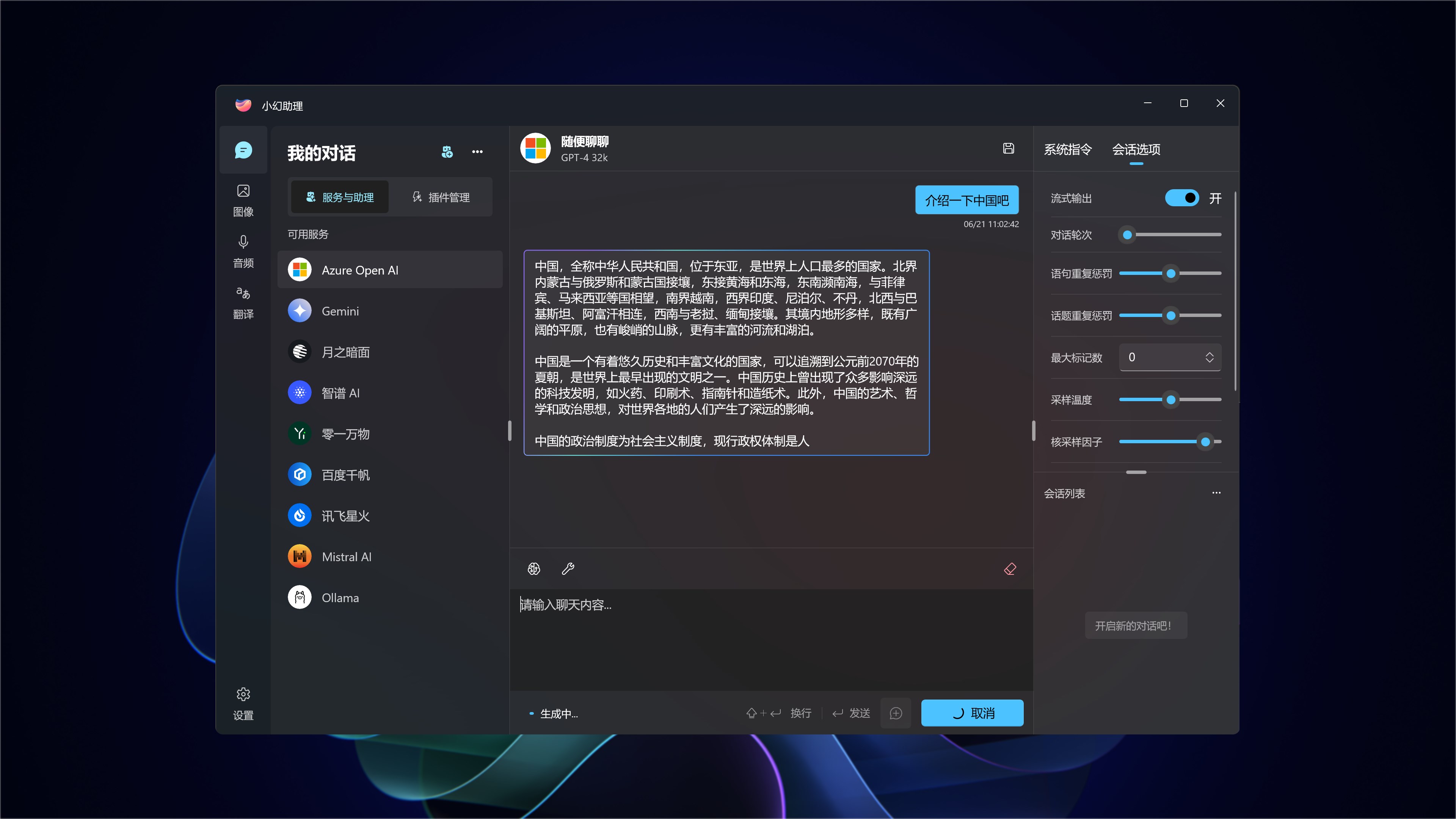Select the 讯飞星火 service
Viewport: 1456px width, 819px height.
pyautogui.click(x=390, y=516)
